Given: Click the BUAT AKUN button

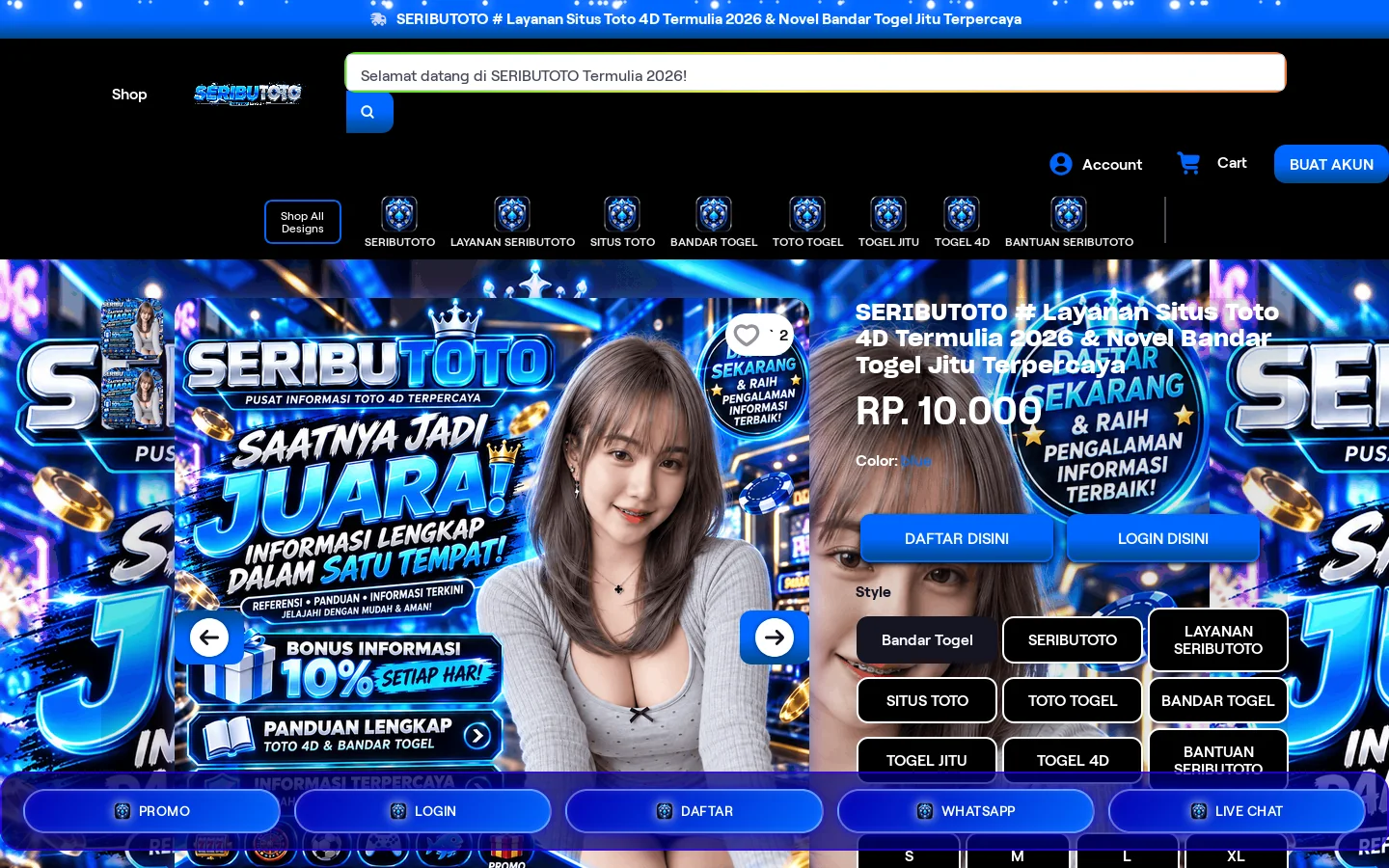Looking at the screenshot, I should [x=1331, y=164].
